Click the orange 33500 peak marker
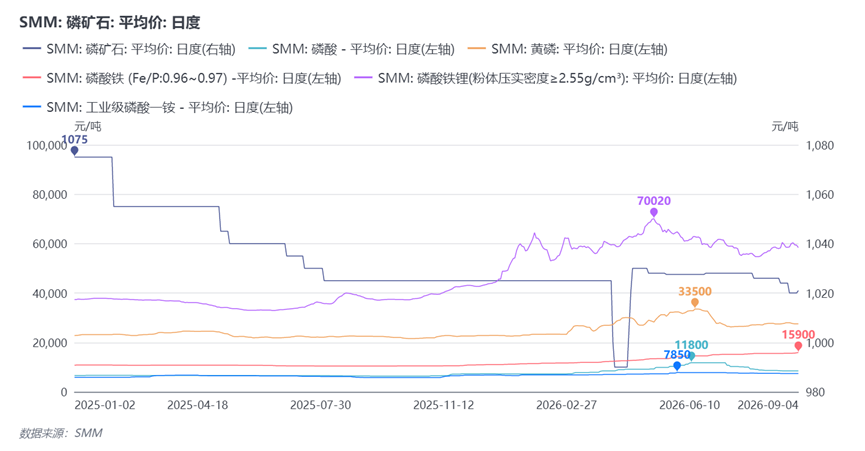865x451 pixels. pos(695,303)
